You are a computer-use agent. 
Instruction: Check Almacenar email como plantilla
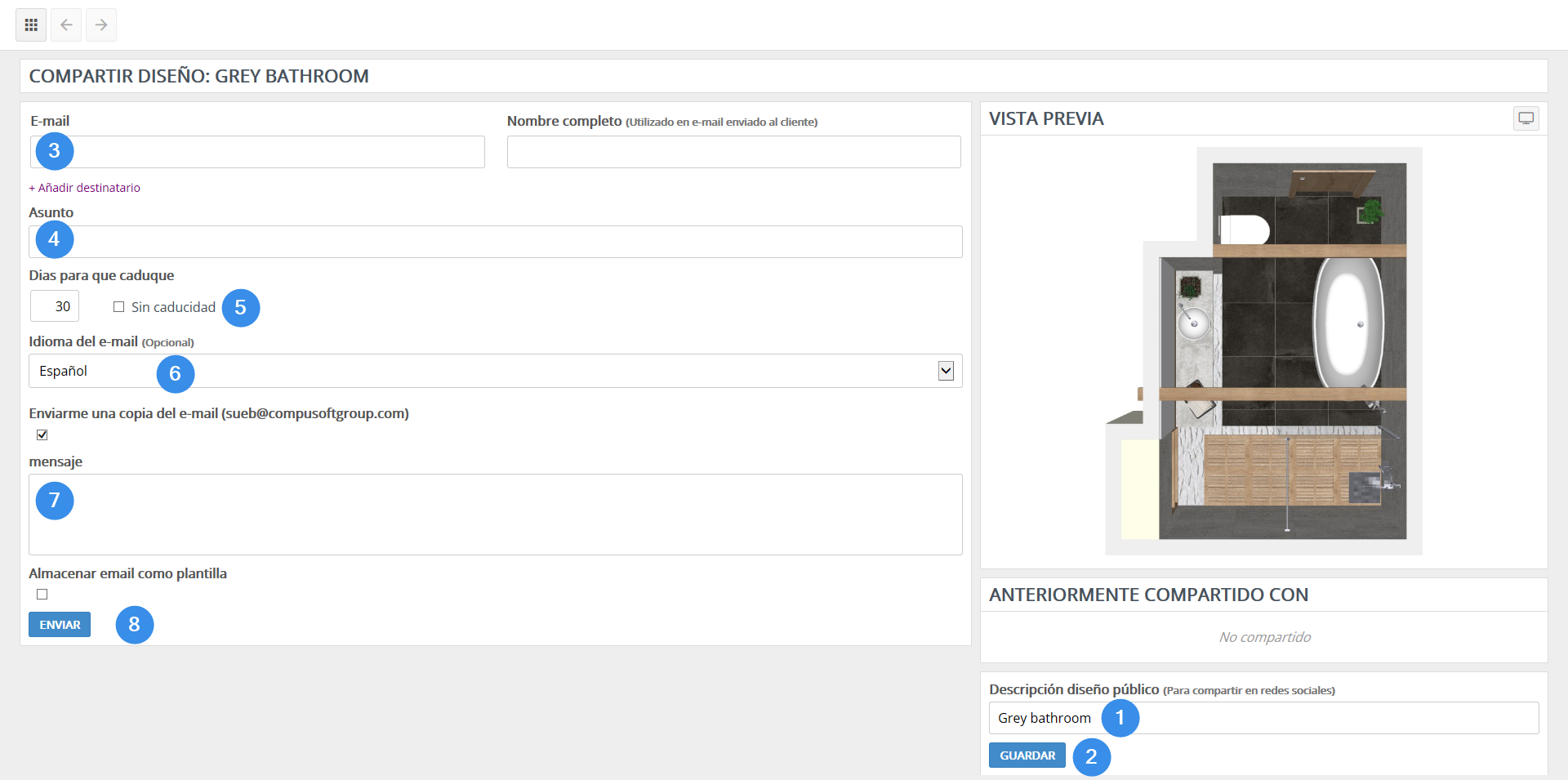click(42, 594)
